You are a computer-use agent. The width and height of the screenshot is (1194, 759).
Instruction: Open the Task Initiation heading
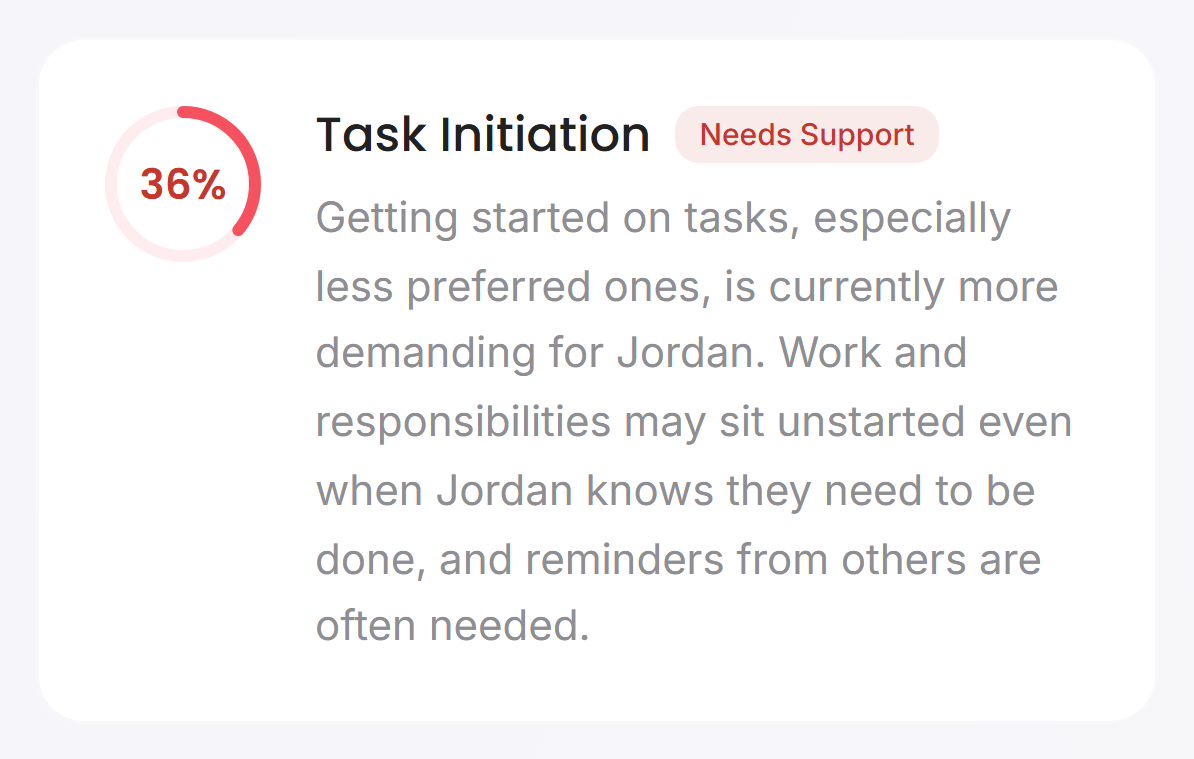coord(483,135)
